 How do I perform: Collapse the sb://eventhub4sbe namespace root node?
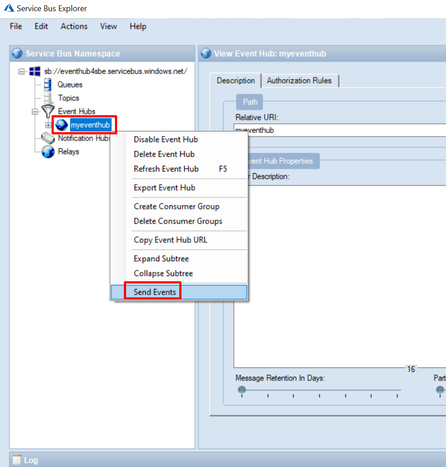[x=22, y=71]
